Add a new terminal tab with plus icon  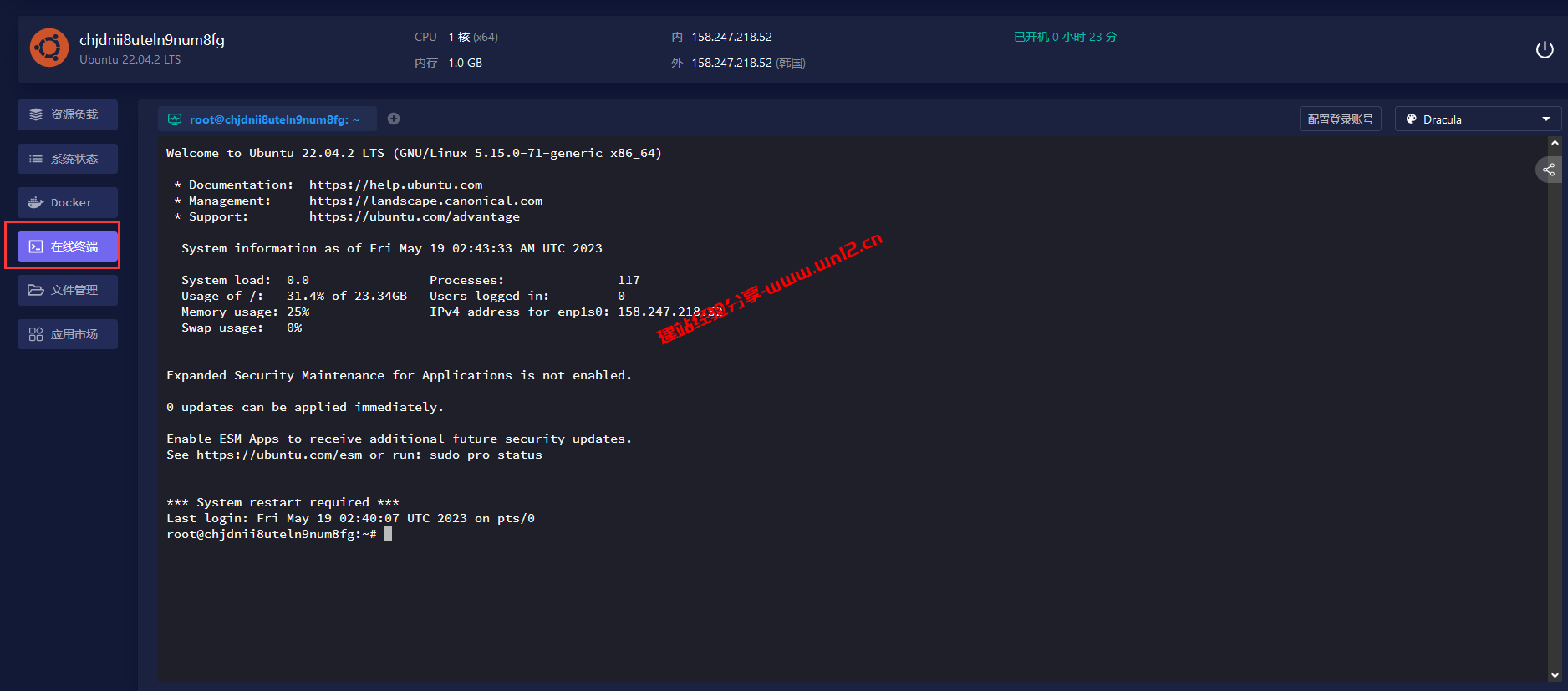pos(394,119)
